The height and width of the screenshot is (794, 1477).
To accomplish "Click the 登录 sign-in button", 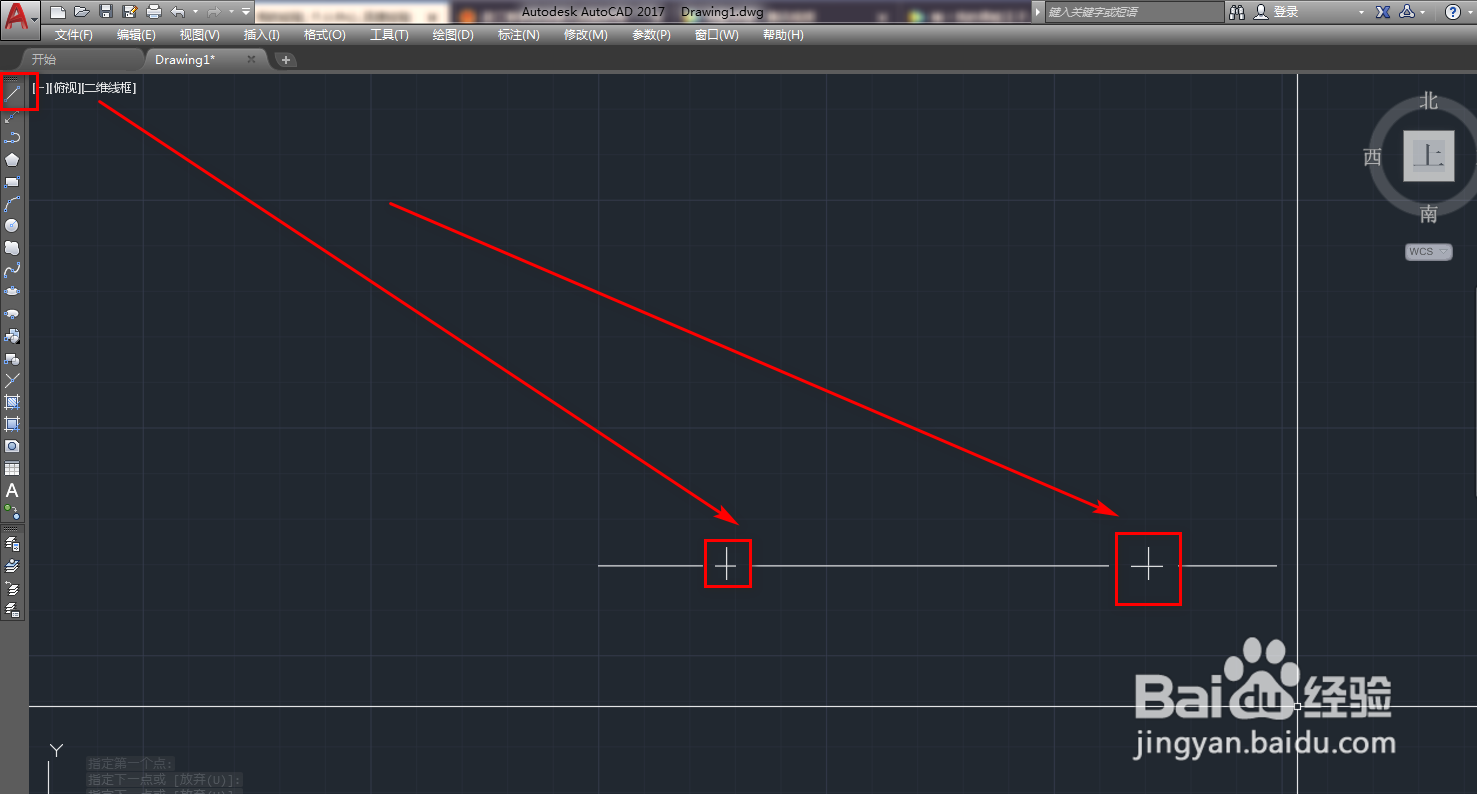I will 1275,12.
